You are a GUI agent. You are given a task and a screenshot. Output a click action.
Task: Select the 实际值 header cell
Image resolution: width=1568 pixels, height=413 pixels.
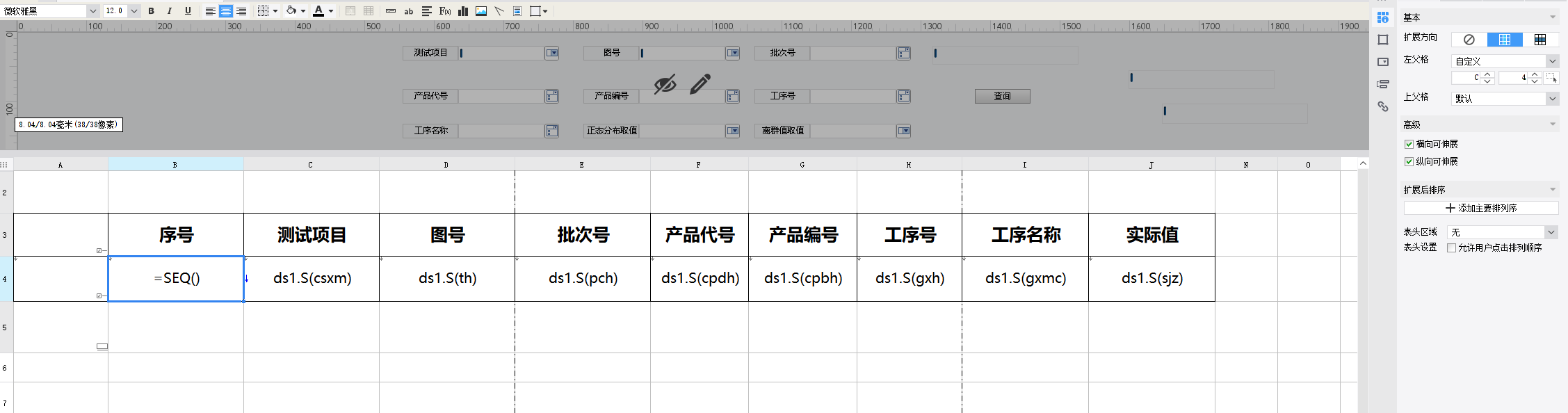pos(1152,235)
